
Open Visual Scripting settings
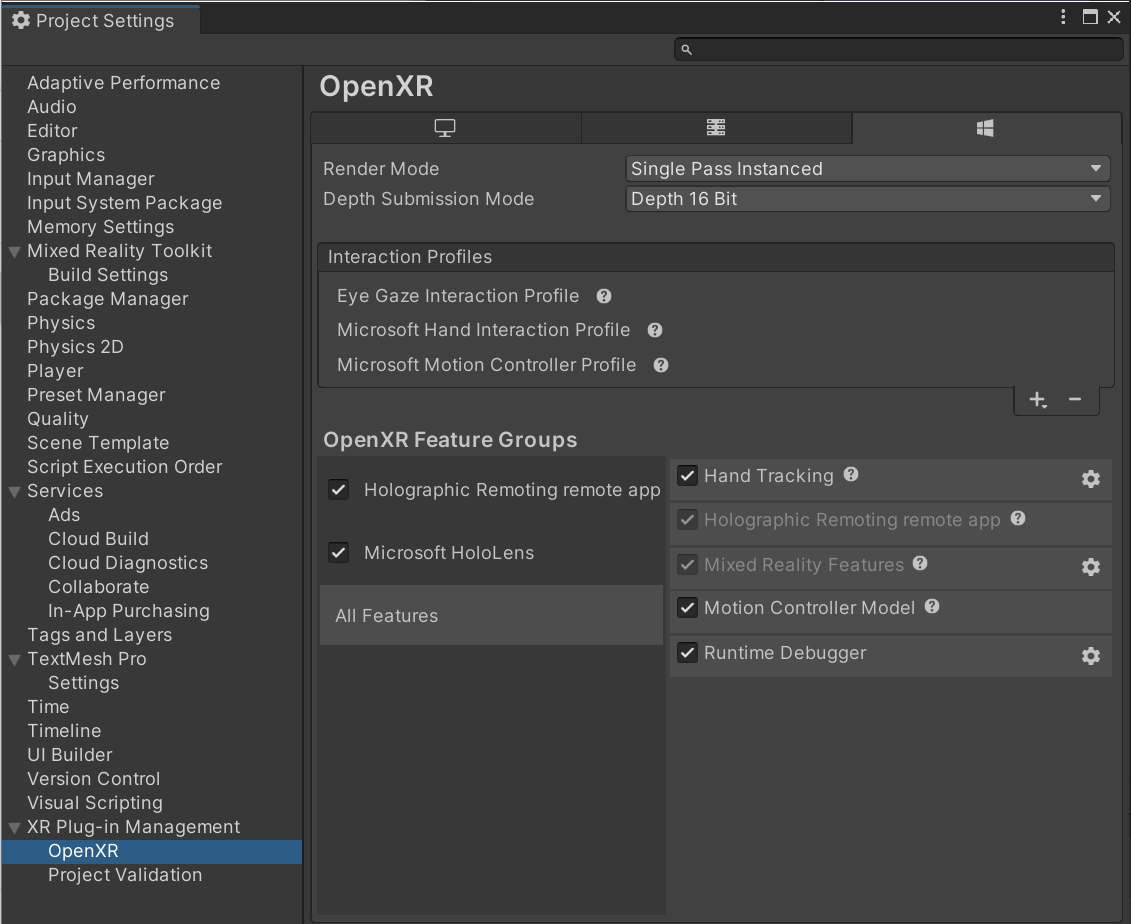tap(95, 803)
